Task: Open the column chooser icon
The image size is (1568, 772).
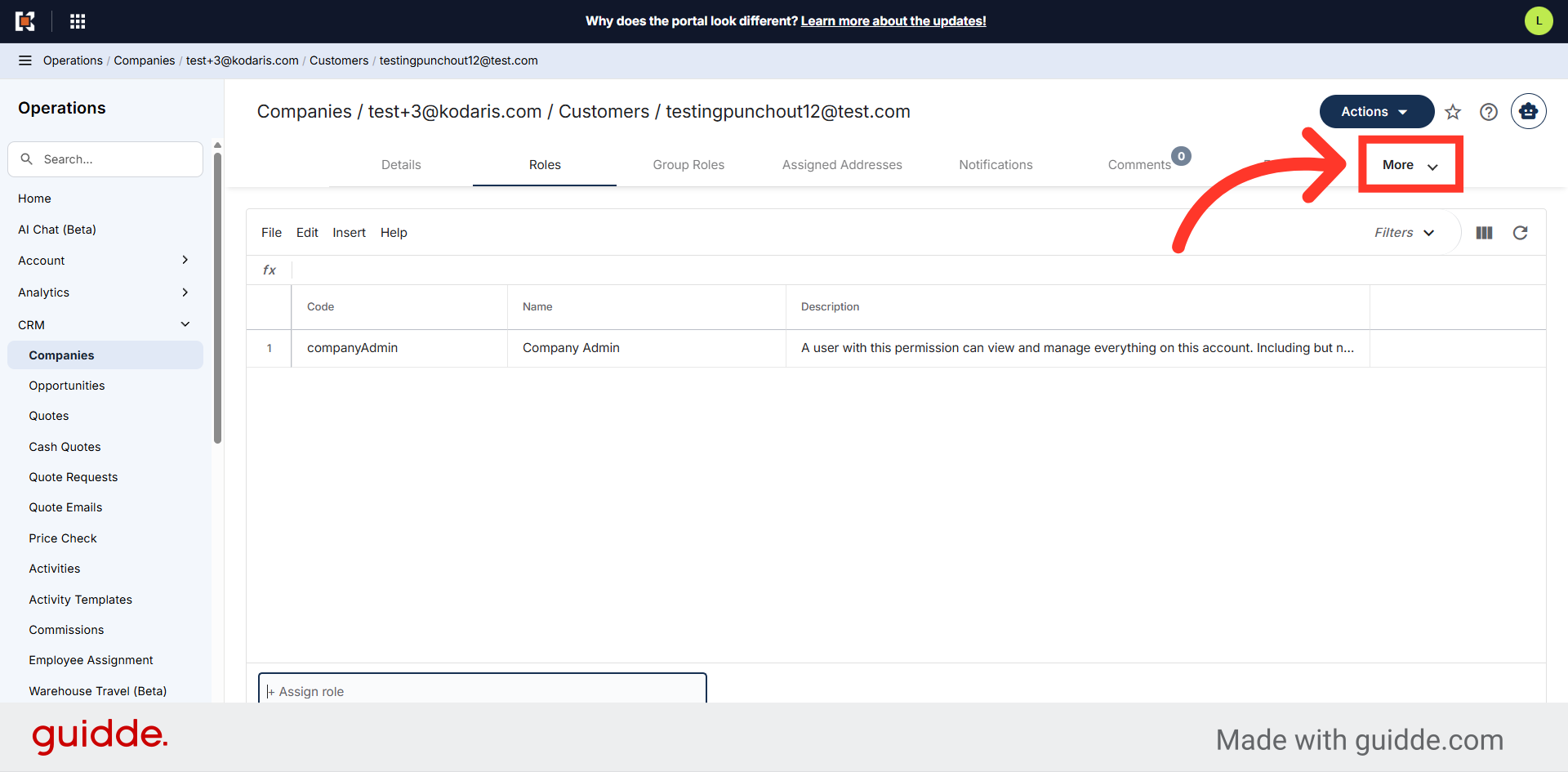Action: 1485,233
